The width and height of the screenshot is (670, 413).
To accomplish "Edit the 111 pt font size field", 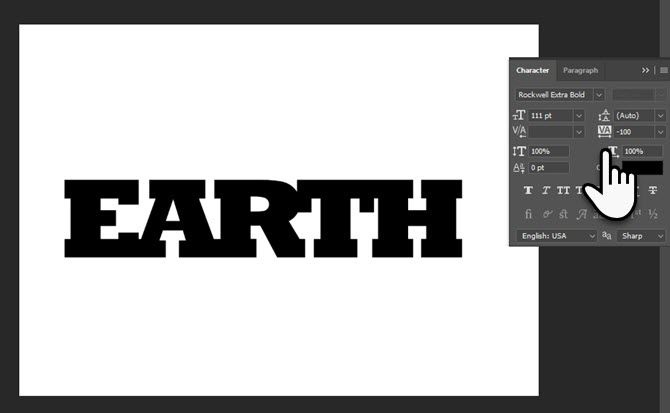I will click(x=551, y=116).
